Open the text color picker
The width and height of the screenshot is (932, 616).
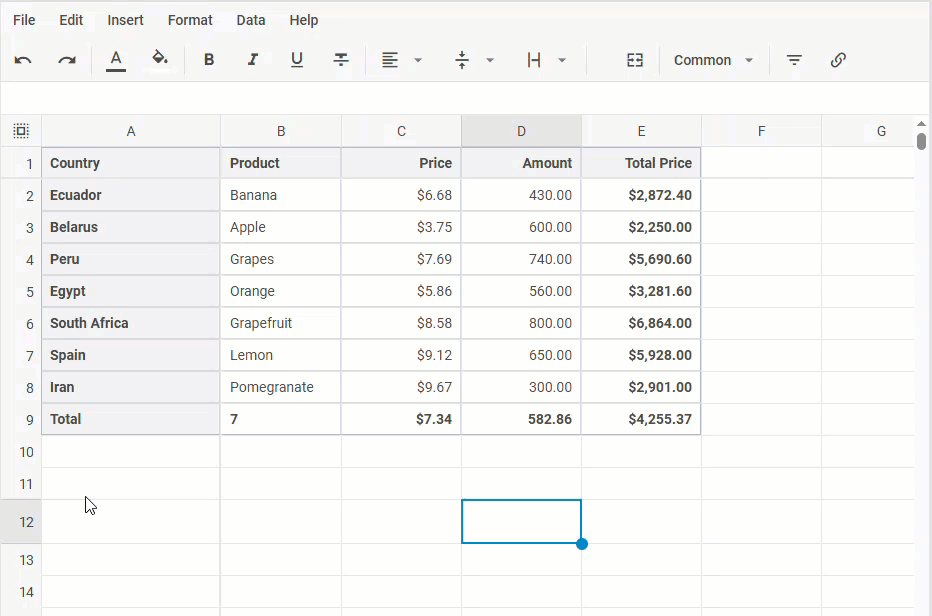pos(116,60)
